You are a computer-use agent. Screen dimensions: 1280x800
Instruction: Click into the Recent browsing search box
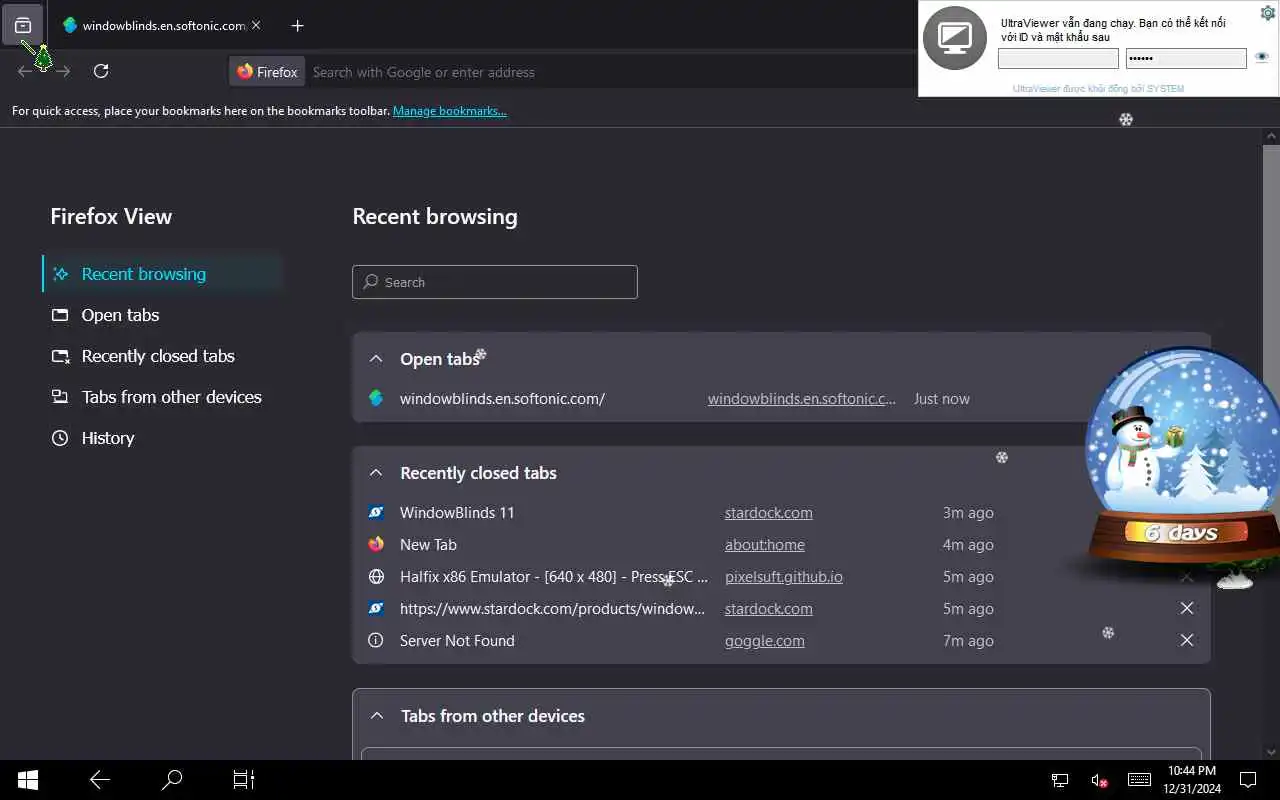click(x=495, y=282)
